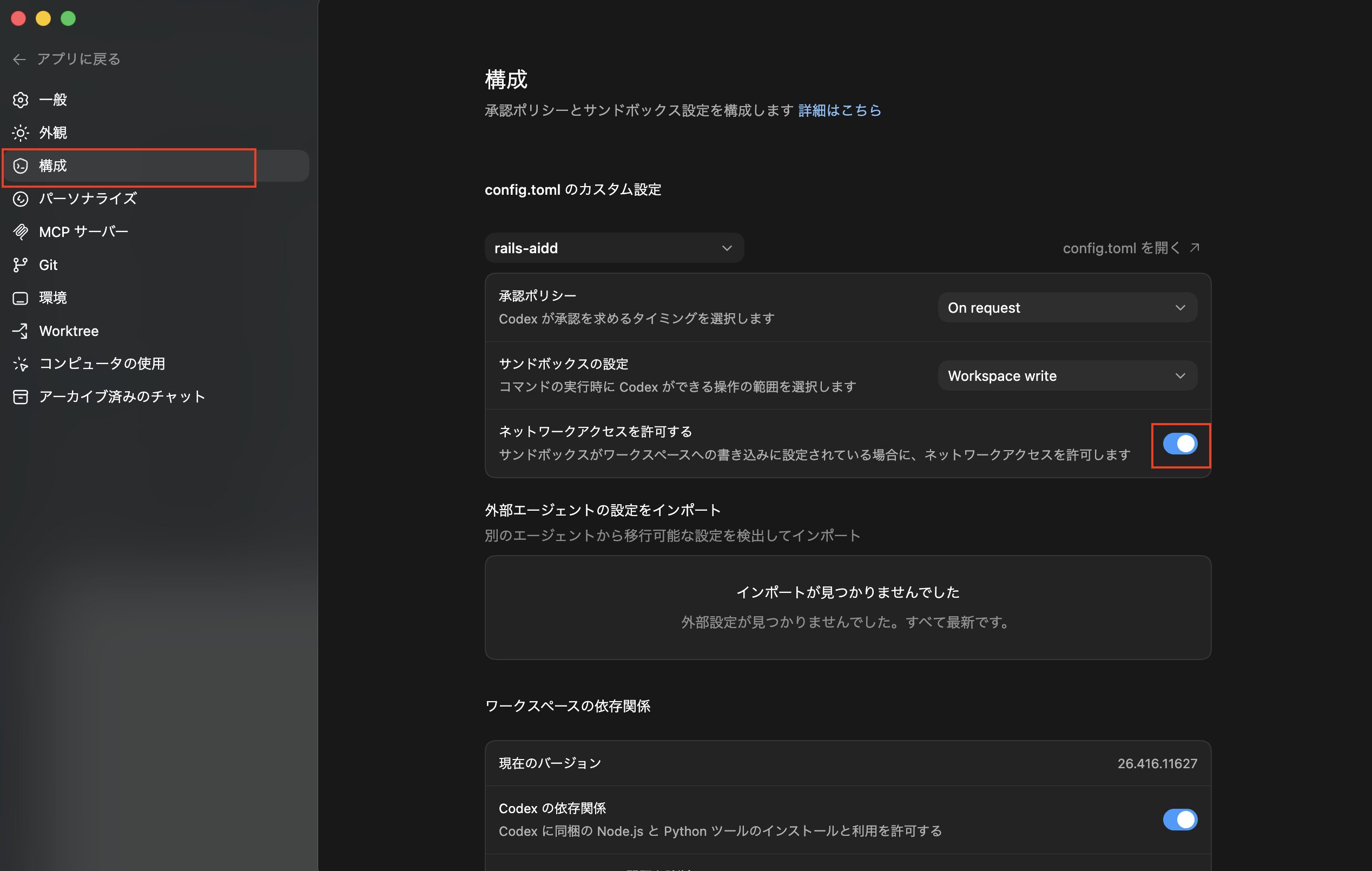Click the external arrow icon beside config.toml
Viewport: 1372px width, 871px height.
pos(1195,248)
